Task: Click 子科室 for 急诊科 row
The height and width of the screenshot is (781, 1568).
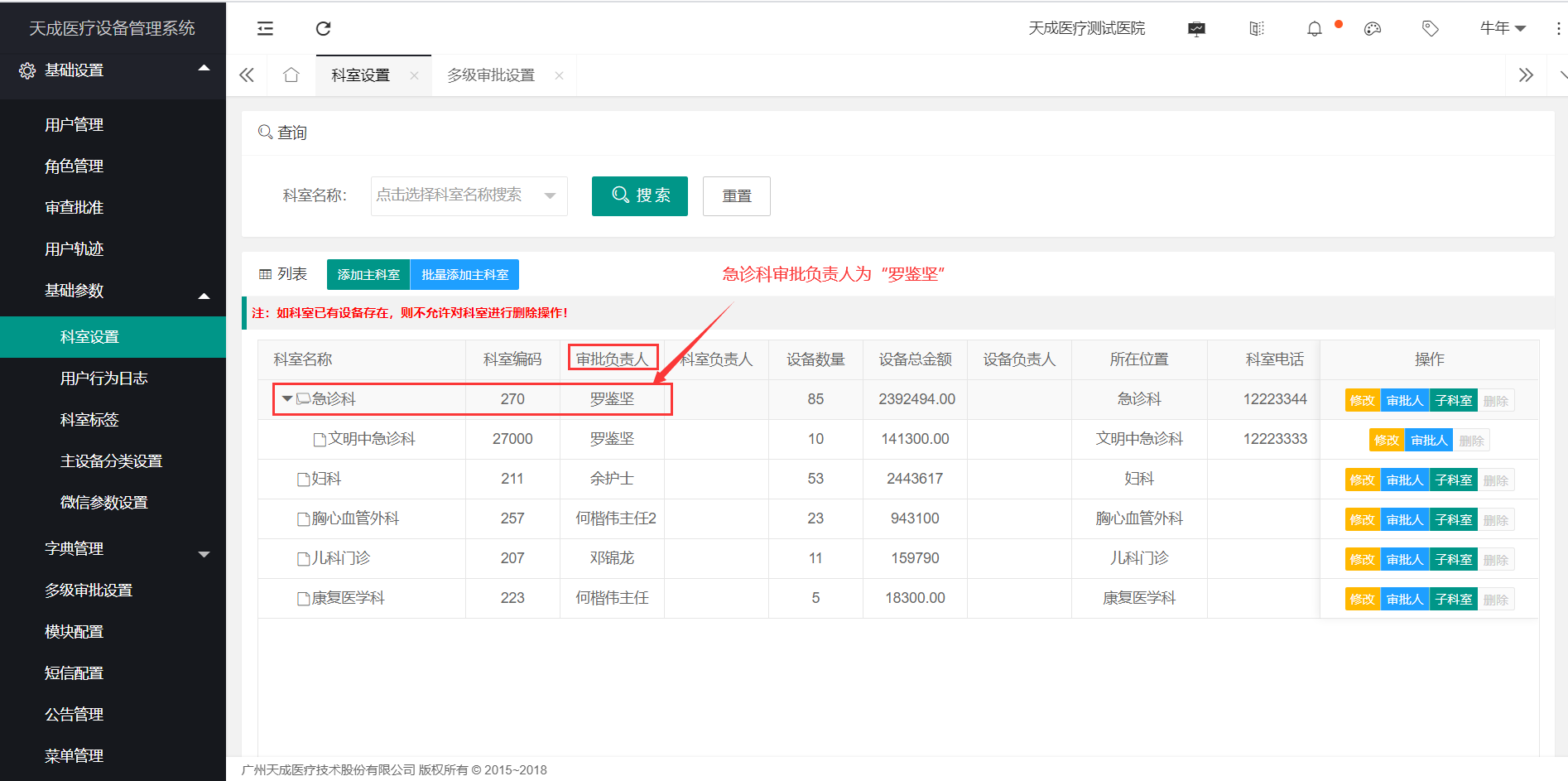Action: coord(1454,401)
